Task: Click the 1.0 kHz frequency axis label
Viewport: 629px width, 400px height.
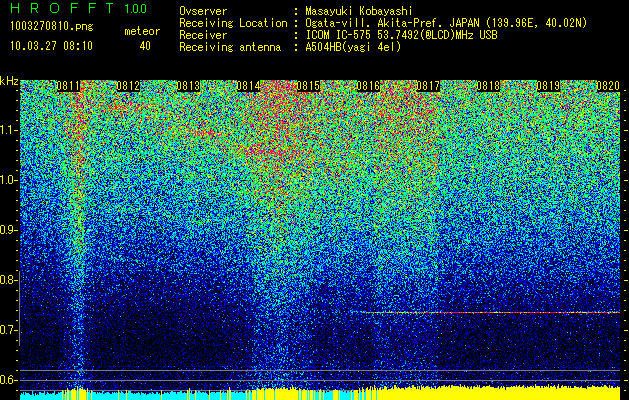Action: tap(8, 180)
